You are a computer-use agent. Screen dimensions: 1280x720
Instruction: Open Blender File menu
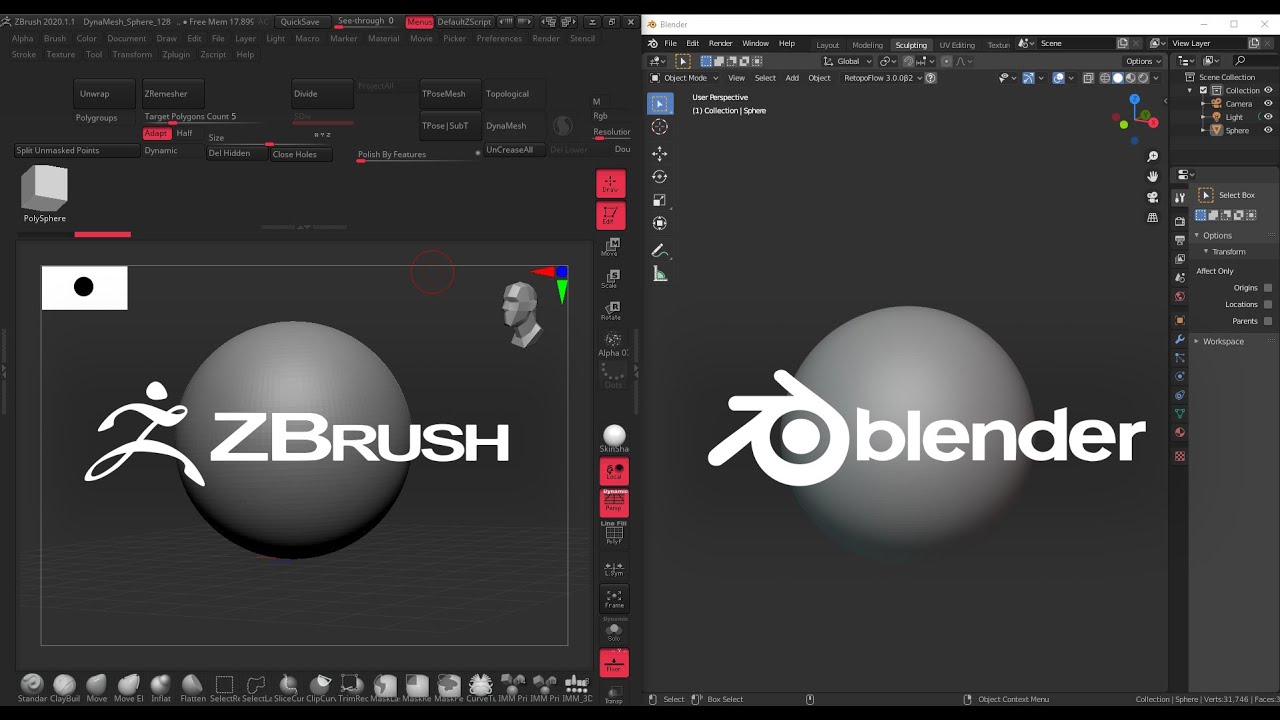point(670,44)
